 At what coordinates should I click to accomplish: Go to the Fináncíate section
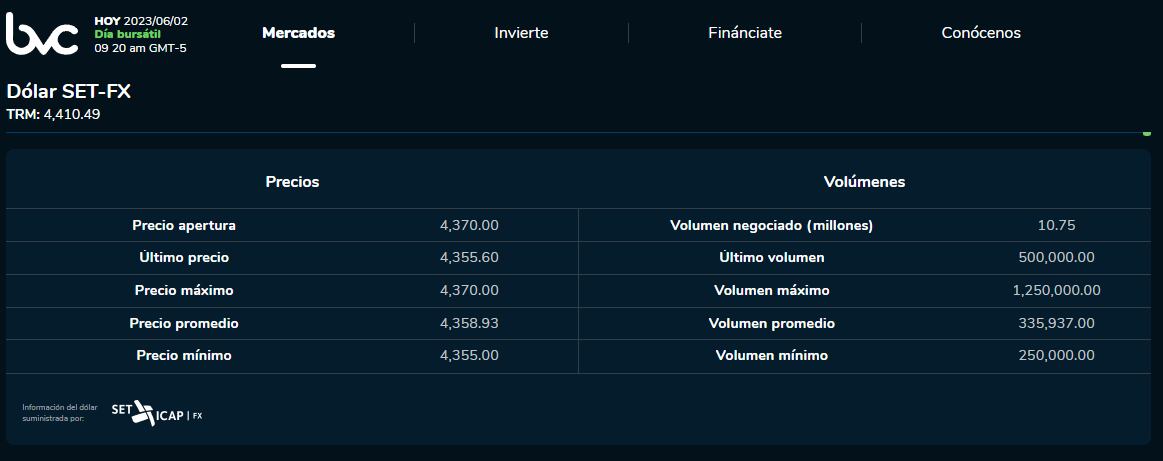[x=744, y=33]
